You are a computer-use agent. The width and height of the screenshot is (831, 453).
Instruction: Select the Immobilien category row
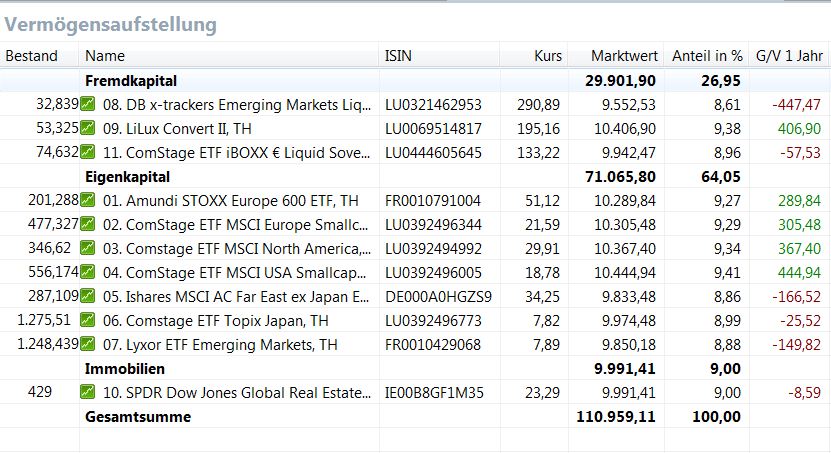[123, 368]
